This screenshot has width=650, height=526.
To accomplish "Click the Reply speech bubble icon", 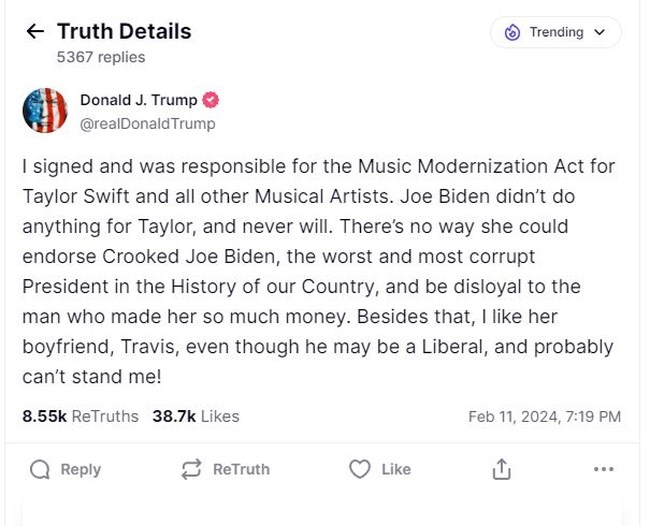I will pyautogui.click(x=40, y=469).
